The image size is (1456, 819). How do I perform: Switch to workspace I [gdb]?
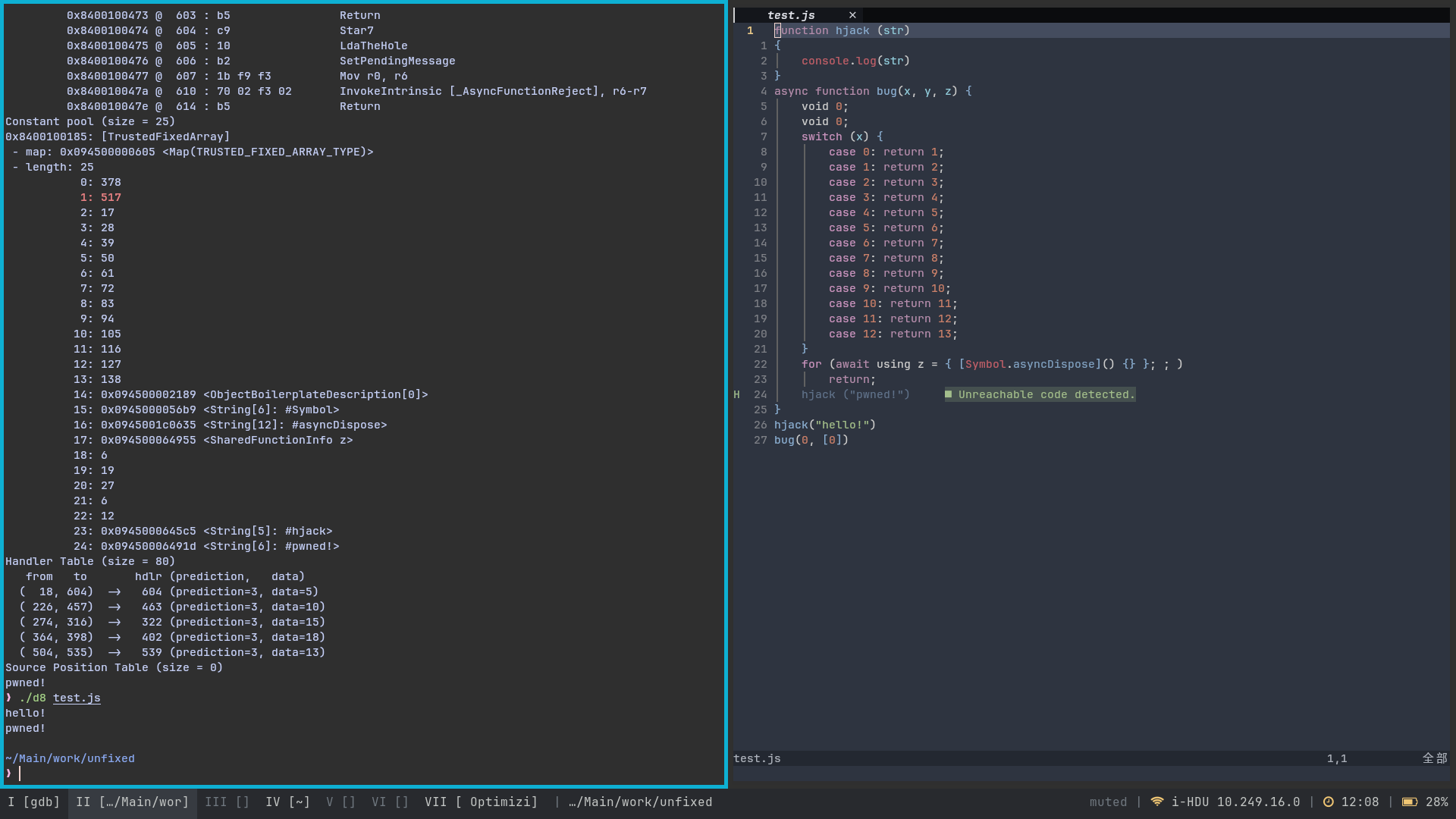pos(33,802)
